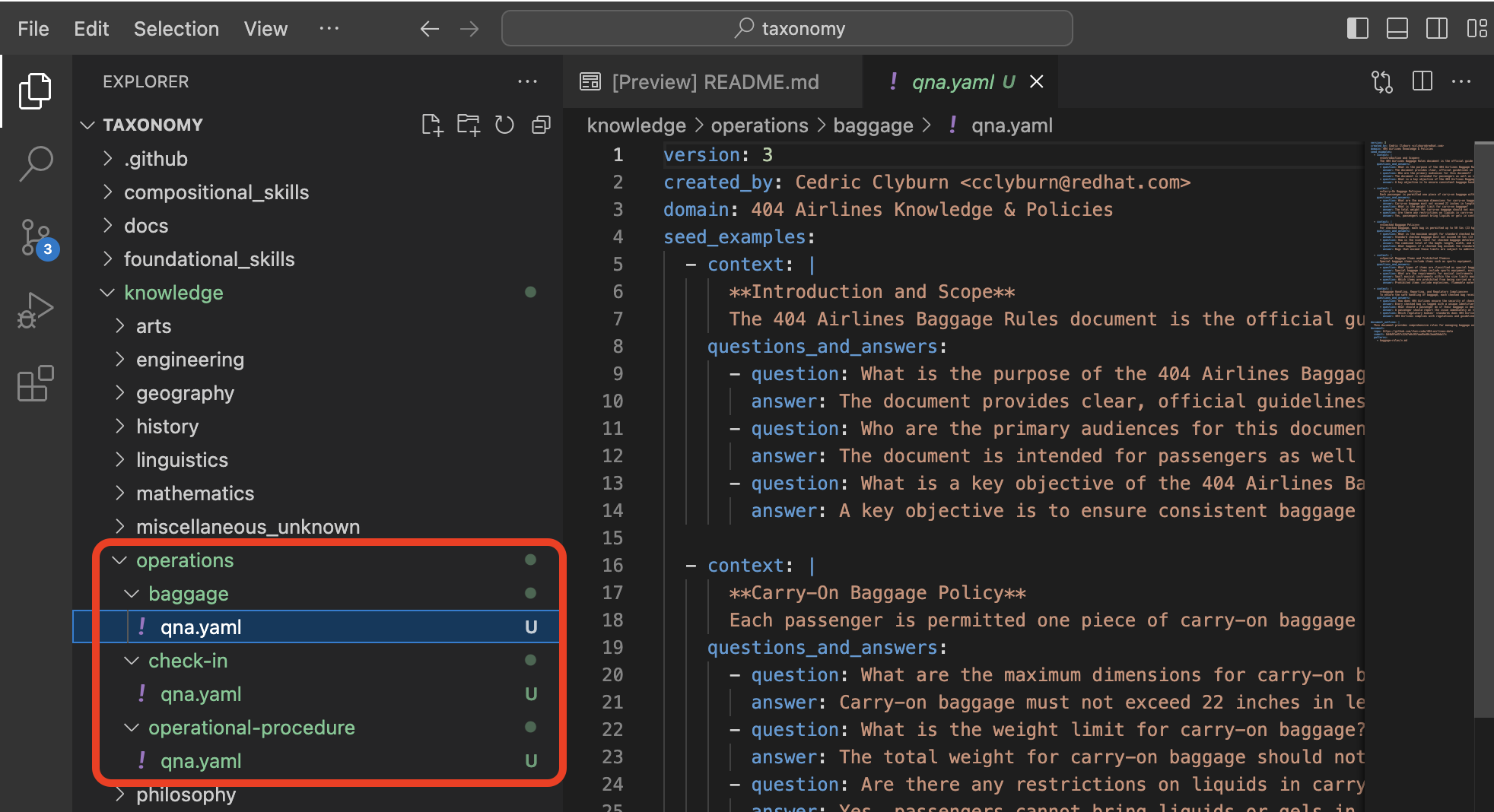Open editor more actions menu
Image resolution: width=1494 pixels, height=812 pixels.
click(x=1461, y=81)
